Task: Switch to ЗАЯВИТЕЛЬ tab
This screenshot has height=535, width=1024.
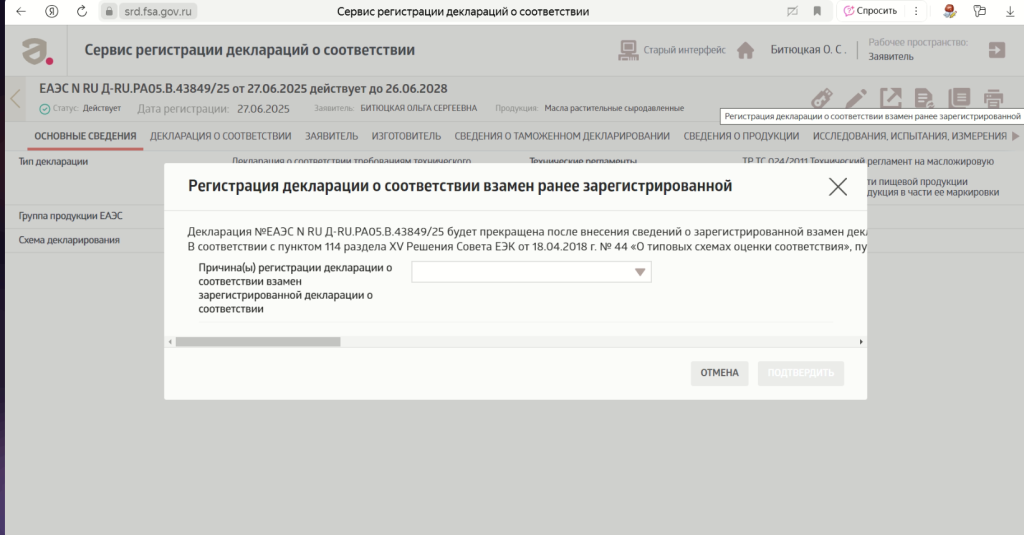Action: coord(332,136)
